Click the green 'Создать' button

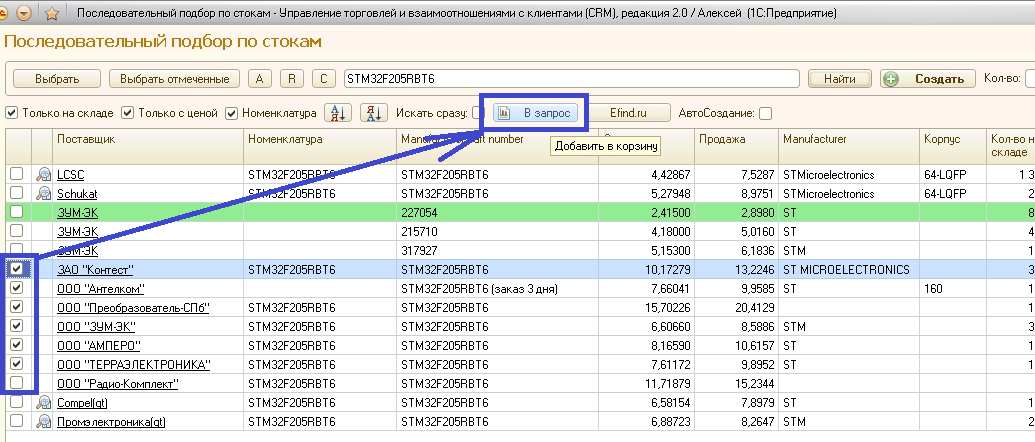(927, 79)
